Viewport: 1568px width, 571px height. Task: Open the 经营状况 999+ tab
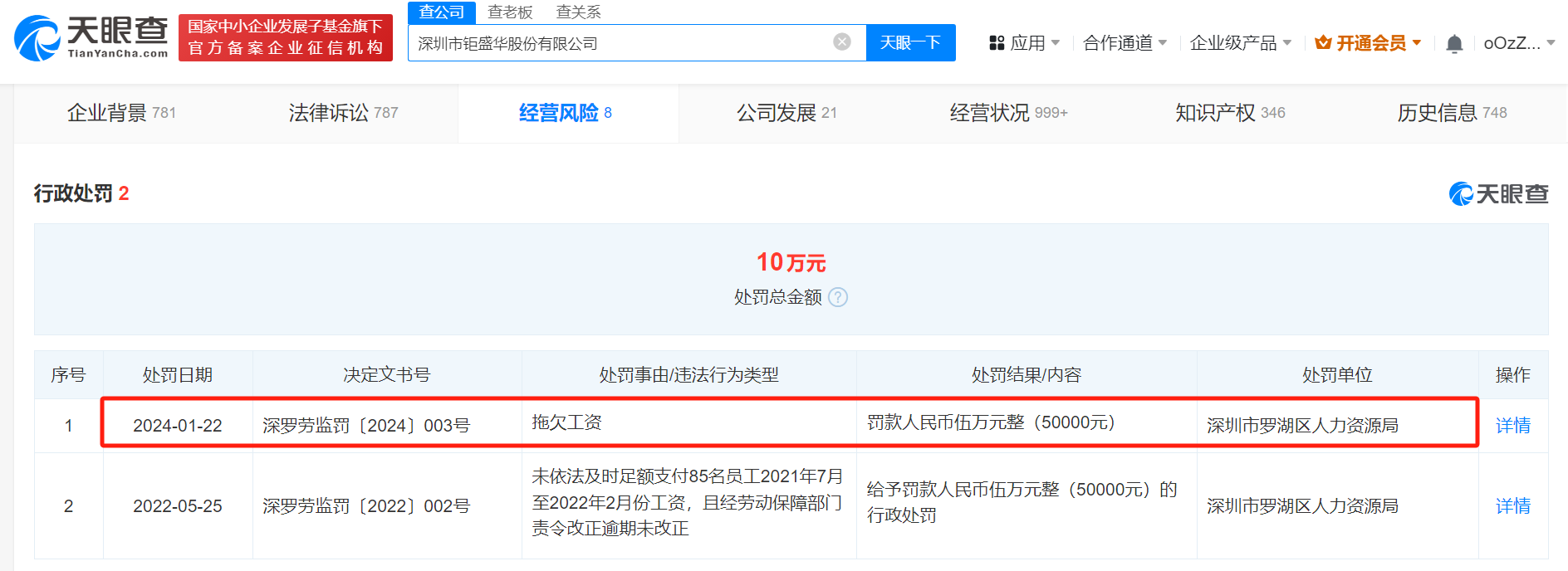pyautogui.click(x=1009, y=113)
